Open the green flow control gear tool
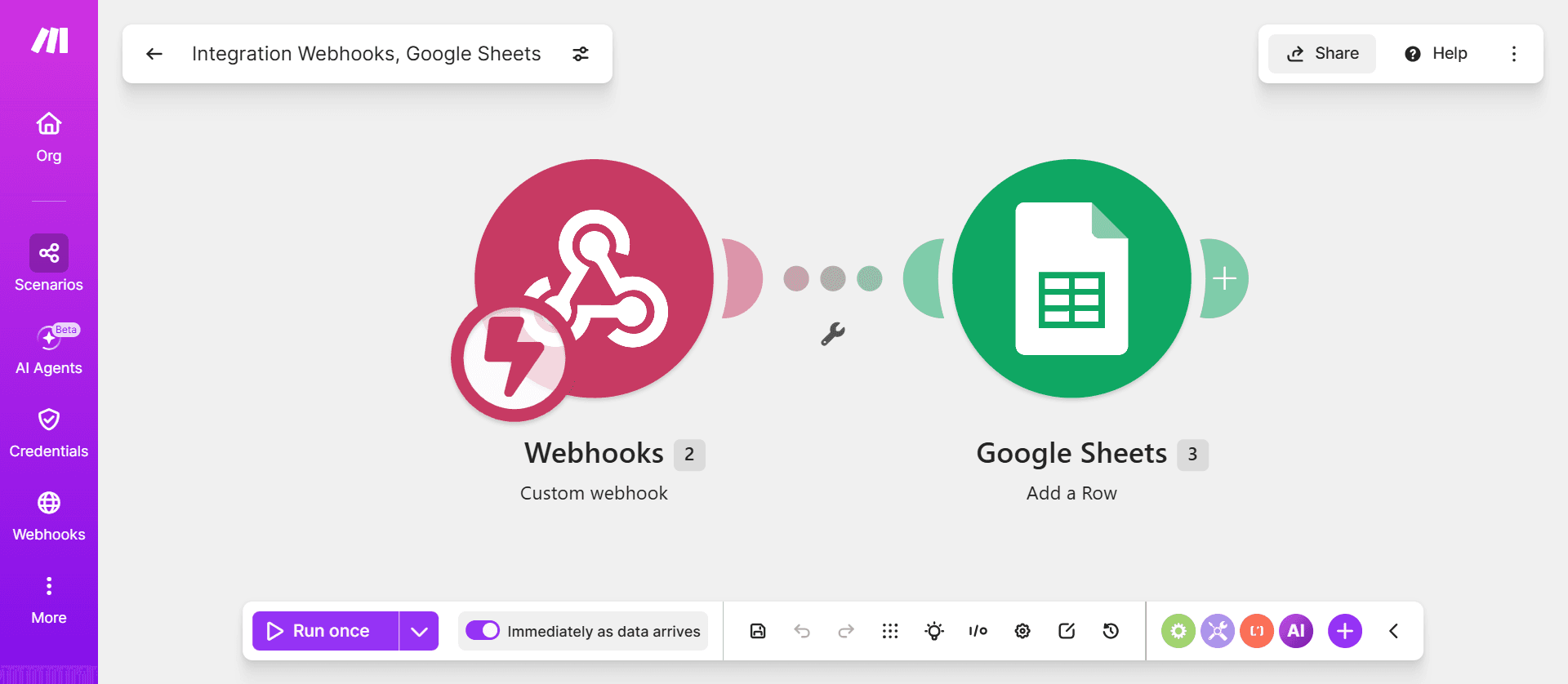The height and width of the screenshot is (684, 1568). [1178, 631]
